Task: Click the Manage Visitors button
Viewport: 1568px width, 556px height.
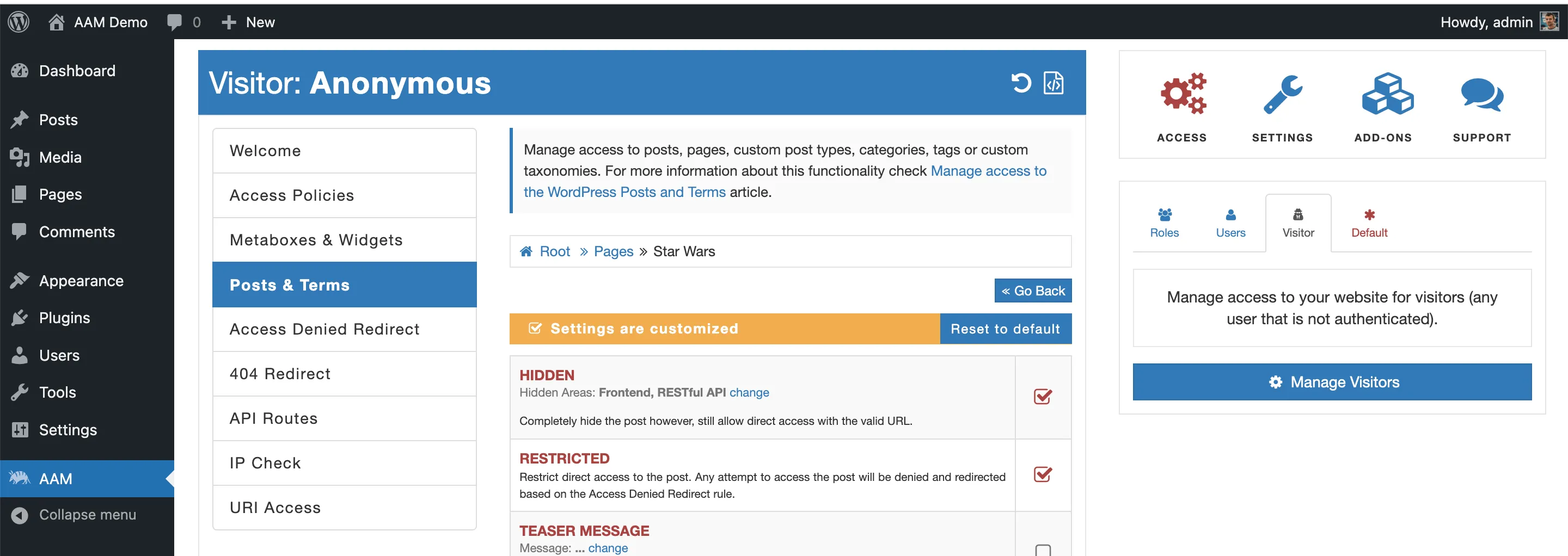Action: tap(1332, 382)
